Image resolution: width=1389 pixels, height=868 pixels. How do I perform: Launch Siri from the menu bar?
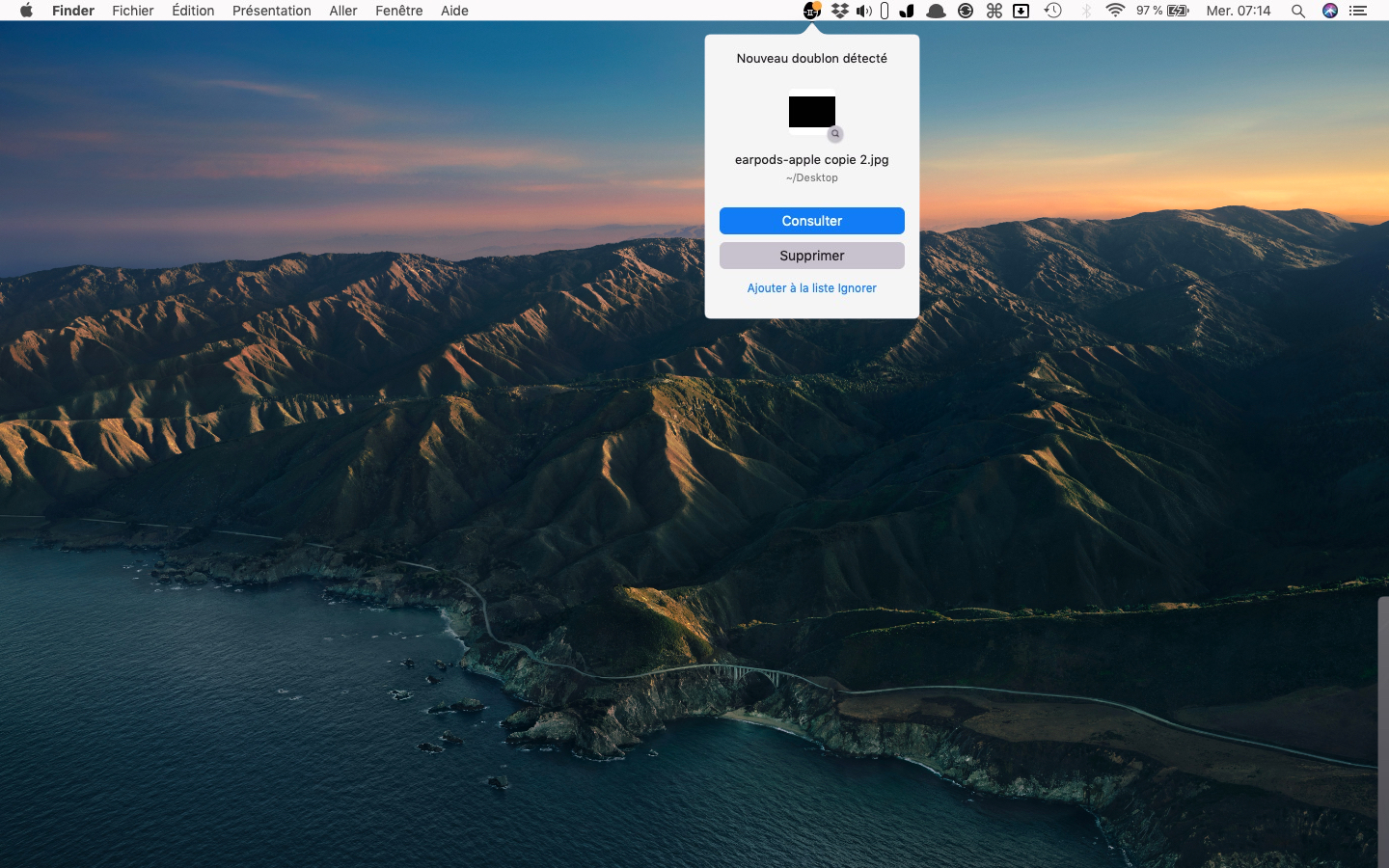point(1330,11)
